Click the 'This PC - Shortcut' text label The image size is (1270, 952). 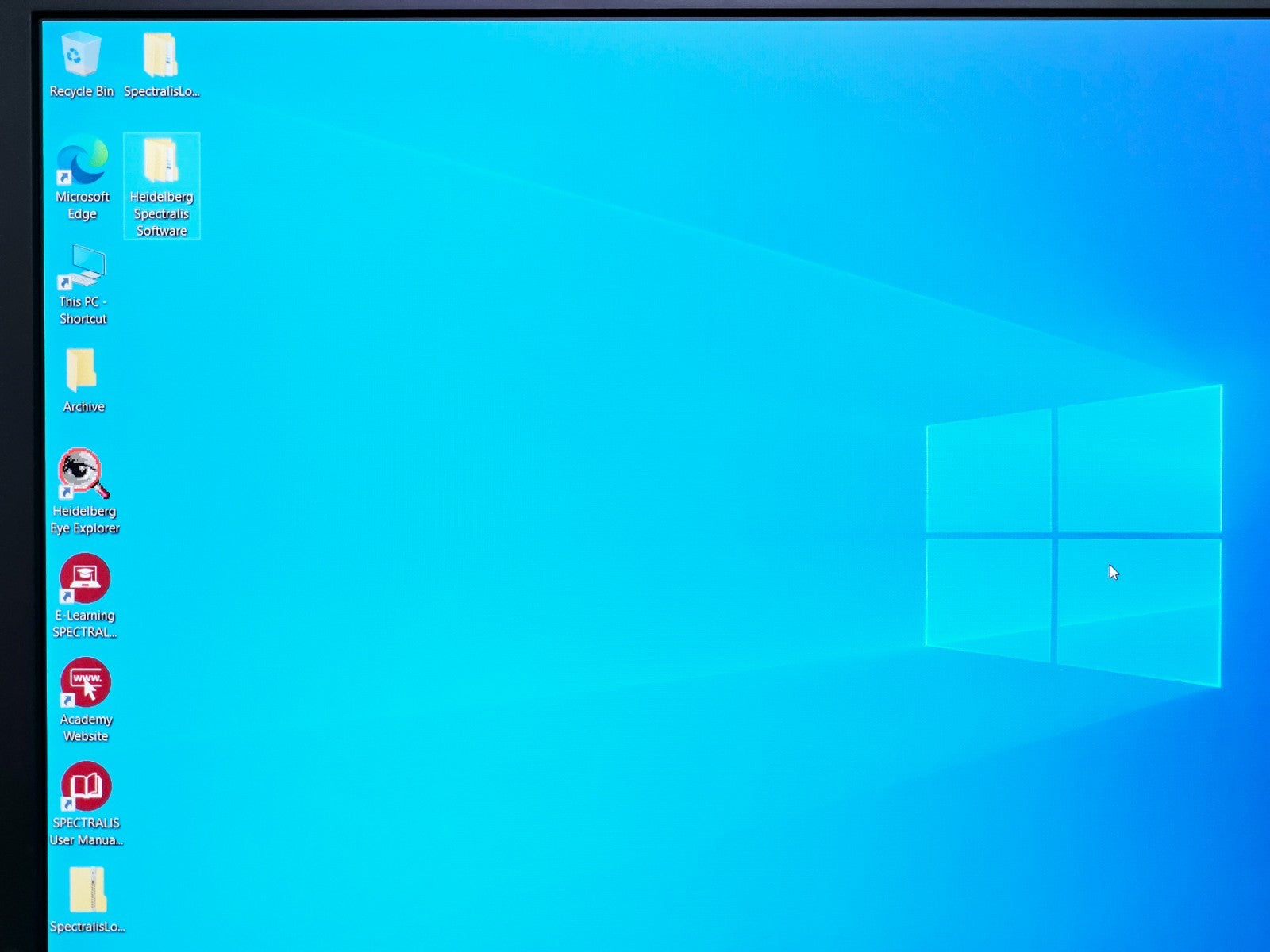83,310
